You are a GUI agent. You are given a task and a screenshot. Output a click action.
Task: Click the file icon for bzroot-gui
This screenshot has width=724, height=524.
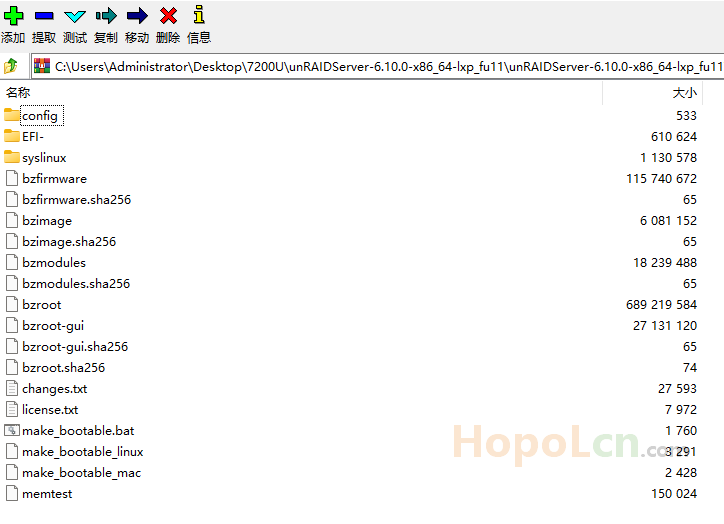(12, 325)
